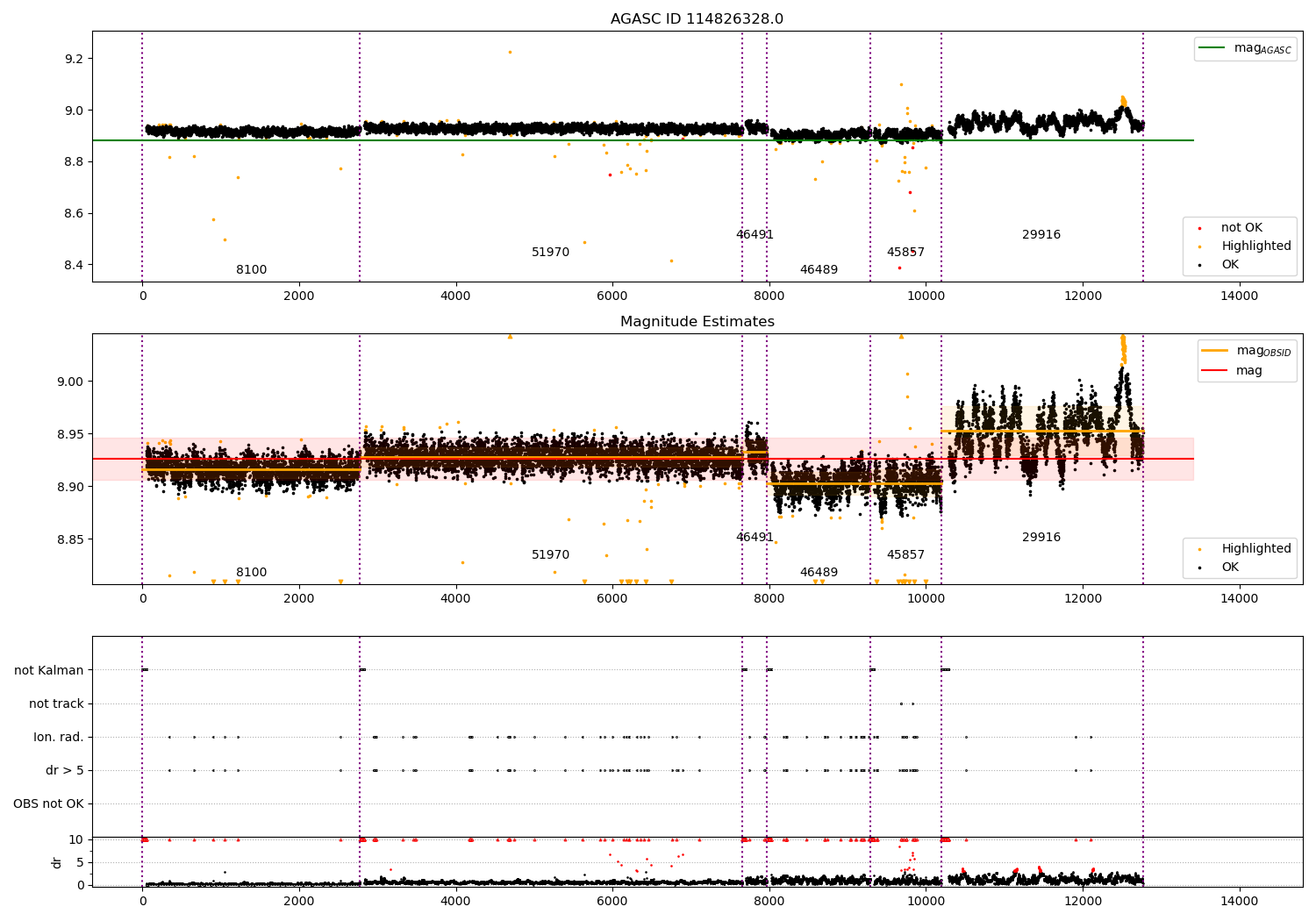The image size is (1316, 921).
Task: Click "29916" label in the top plot
Action: (x=1041, y=235)
